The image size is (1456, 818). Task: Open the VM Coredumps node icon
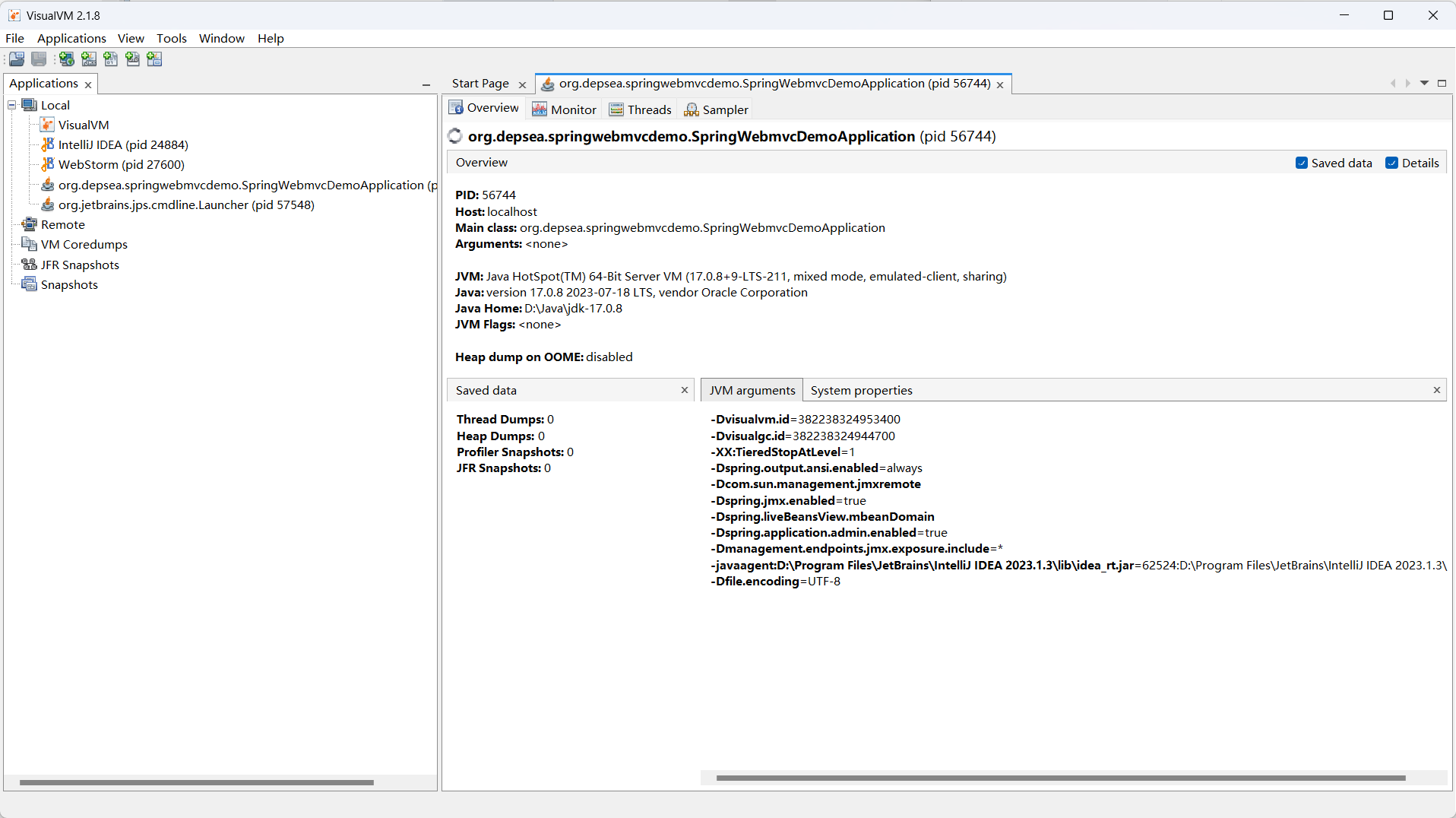30,244
